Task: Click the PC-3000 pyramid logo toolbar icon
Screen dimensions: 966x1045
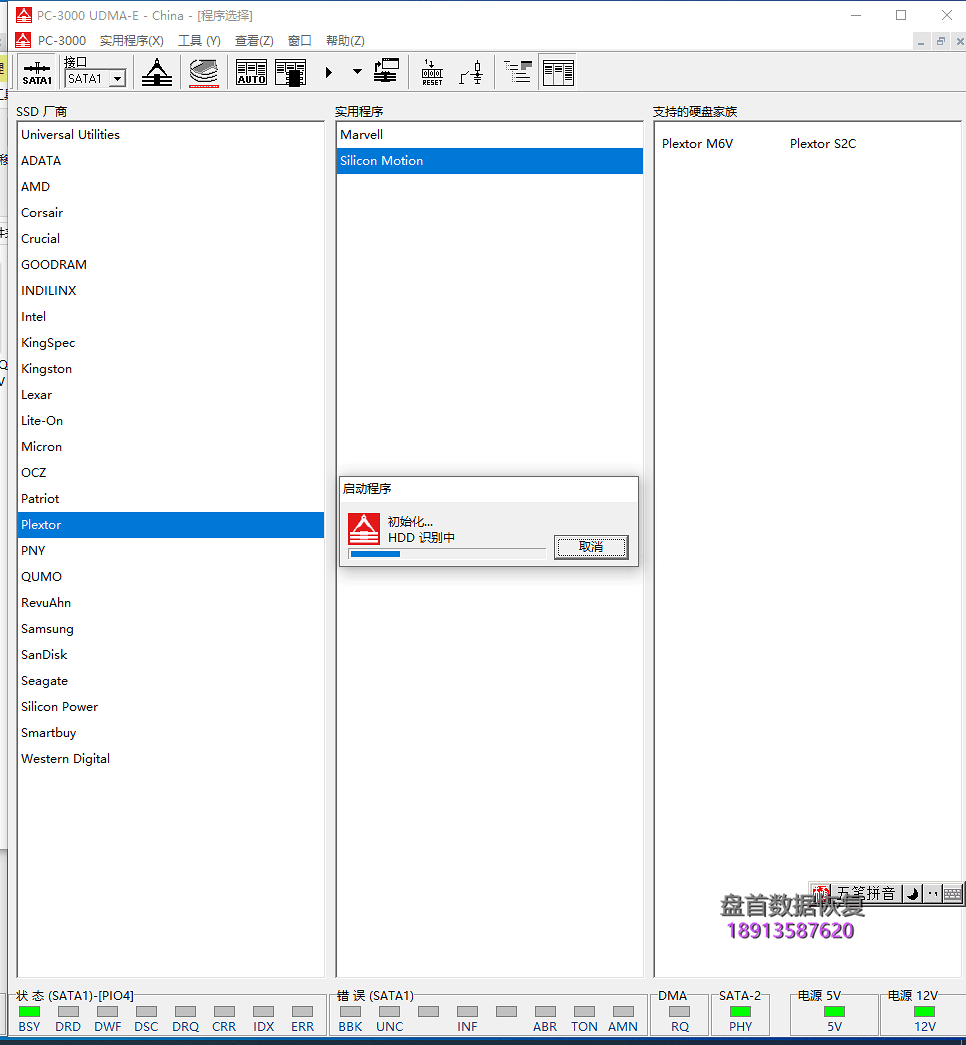Action: coord(157,72)
